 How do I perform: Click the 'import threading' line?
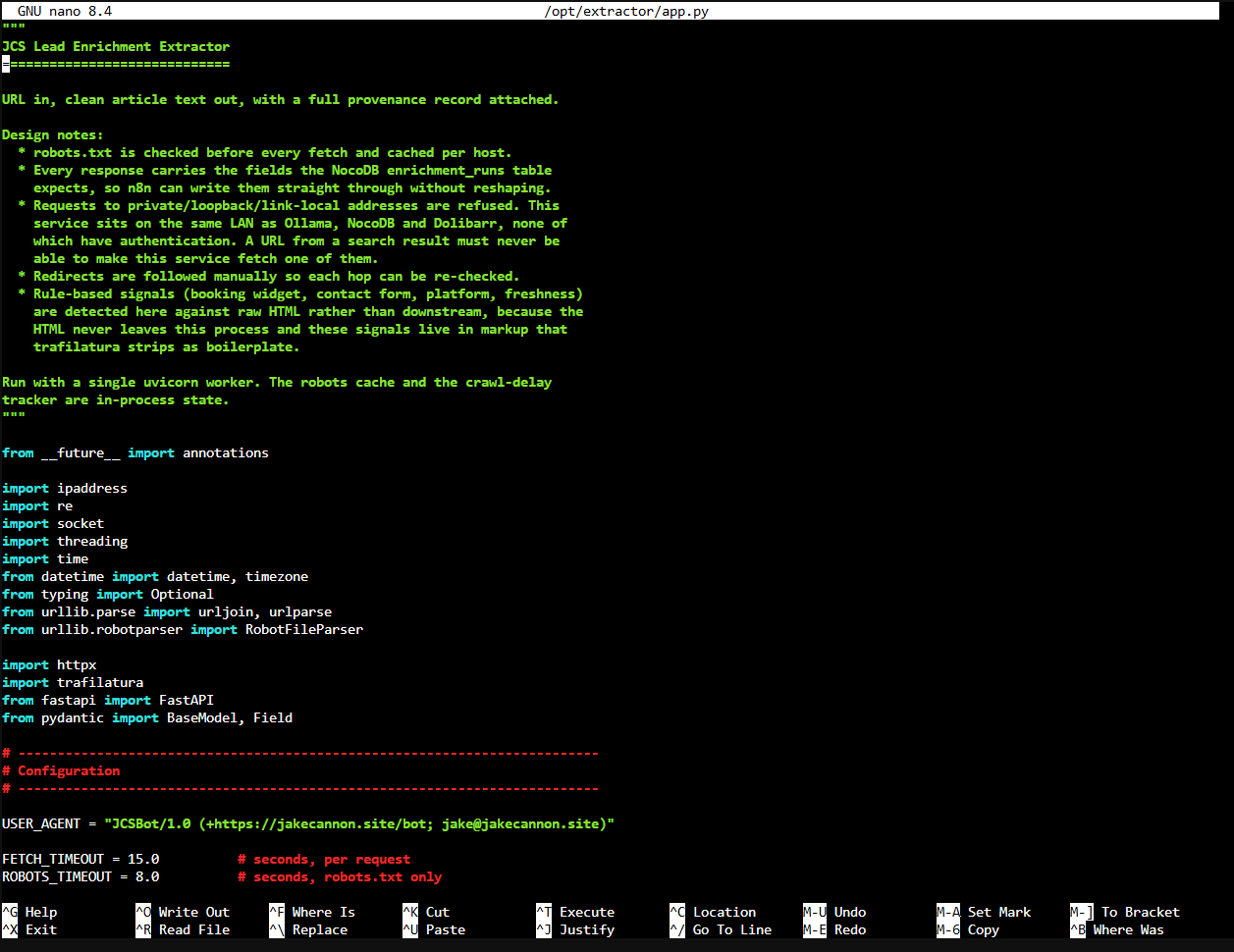[x=65, y=541]
